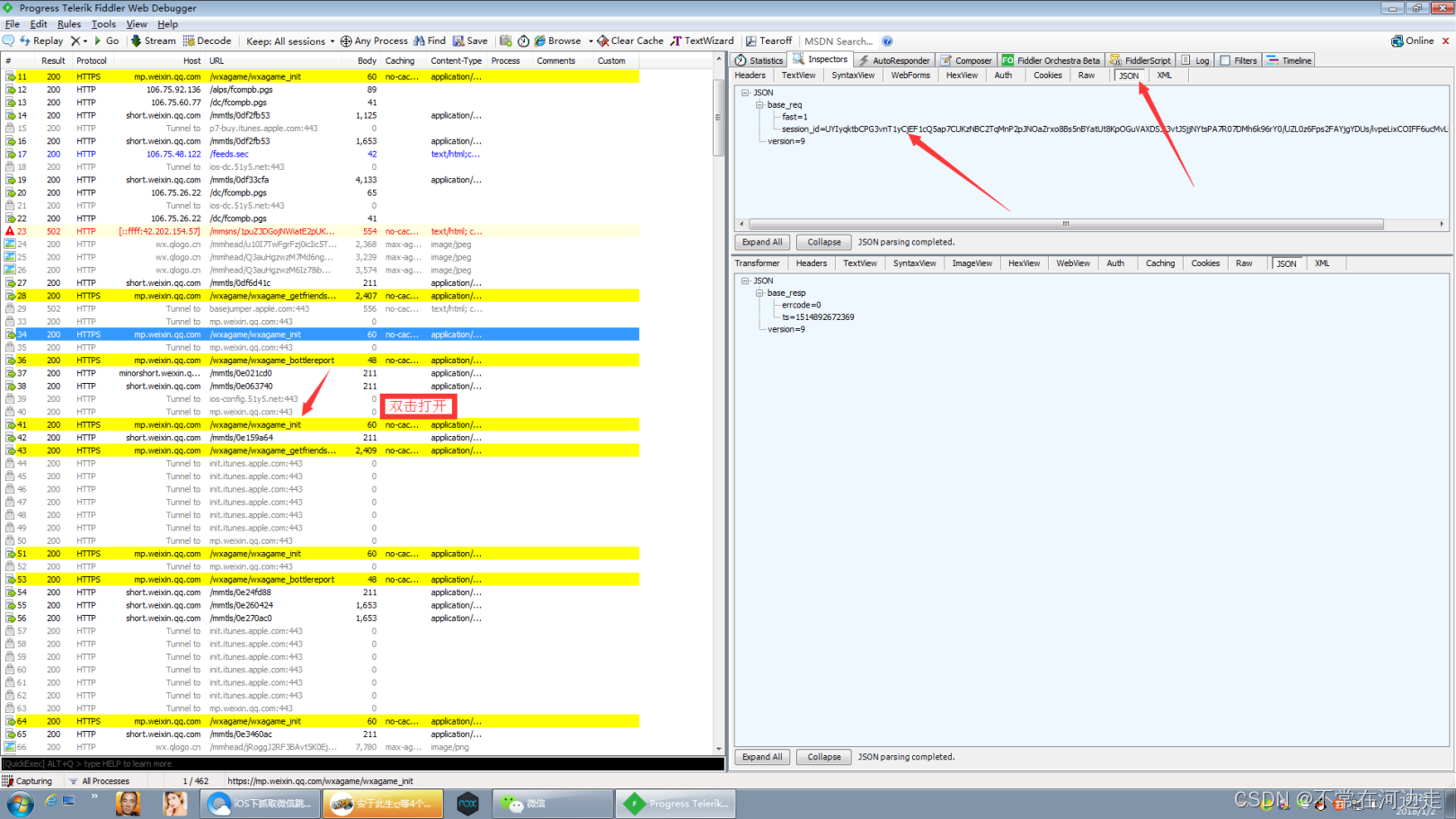Click the blue help icon beside MSDN Search
Viewport: 1456px width, 819px height.
tap(887, 40)
